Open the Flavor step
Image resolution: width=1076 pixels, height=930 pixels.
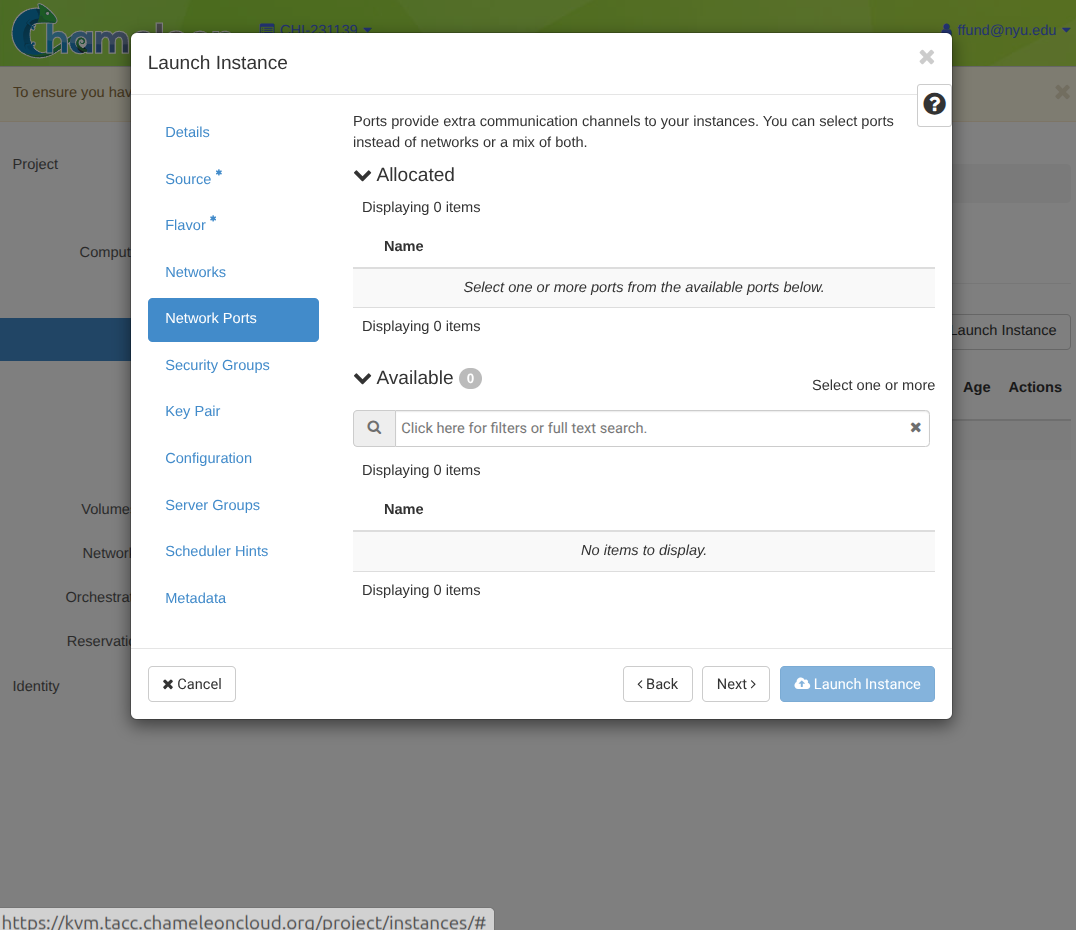click(x=185, y=225)
